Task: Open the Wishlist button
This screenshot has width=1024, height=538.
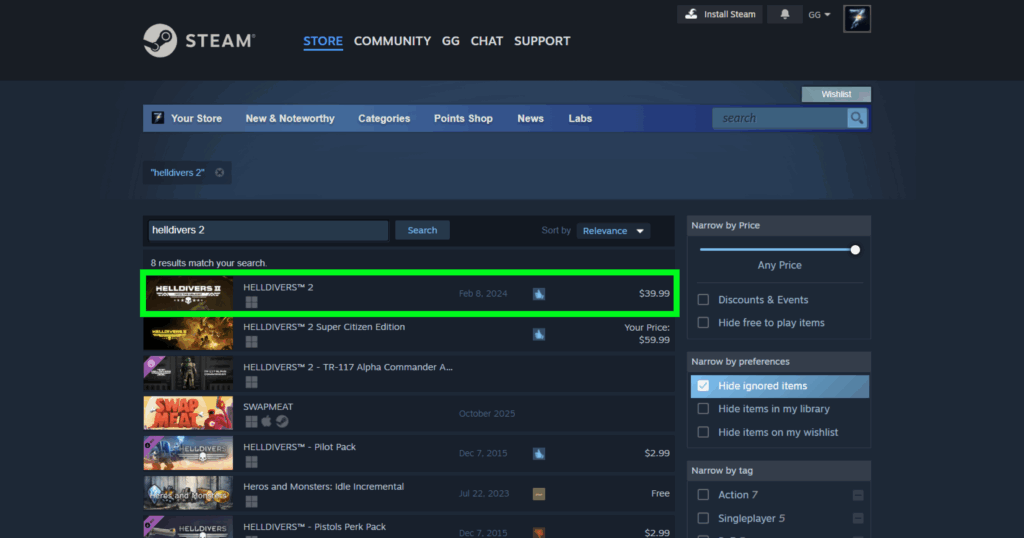Action: (x=836, y=94)
